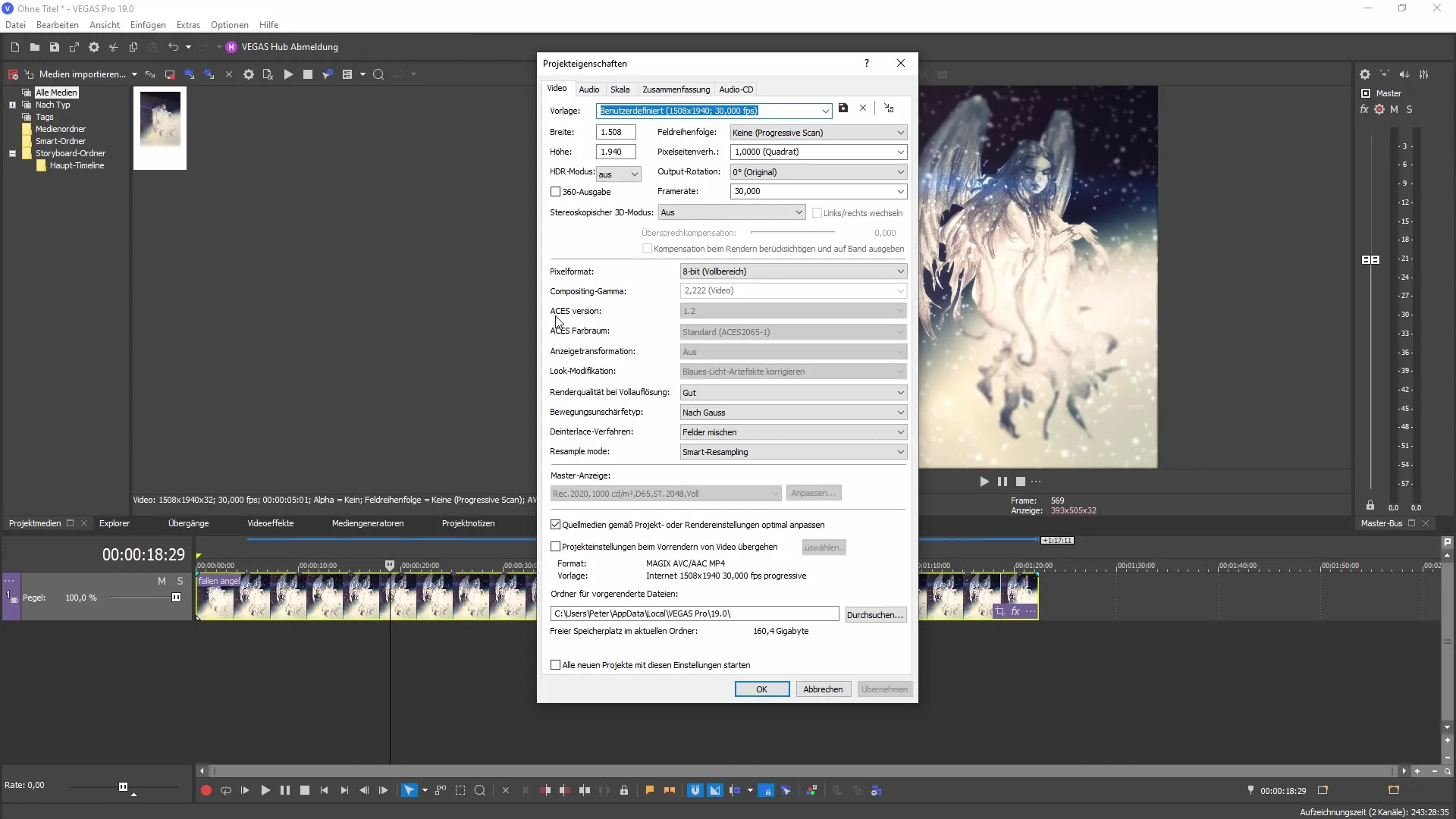This screenshot has height=819, width=1456.
Task: Open the Pixelseitenverh. dropdown
Action: (900, 152)
